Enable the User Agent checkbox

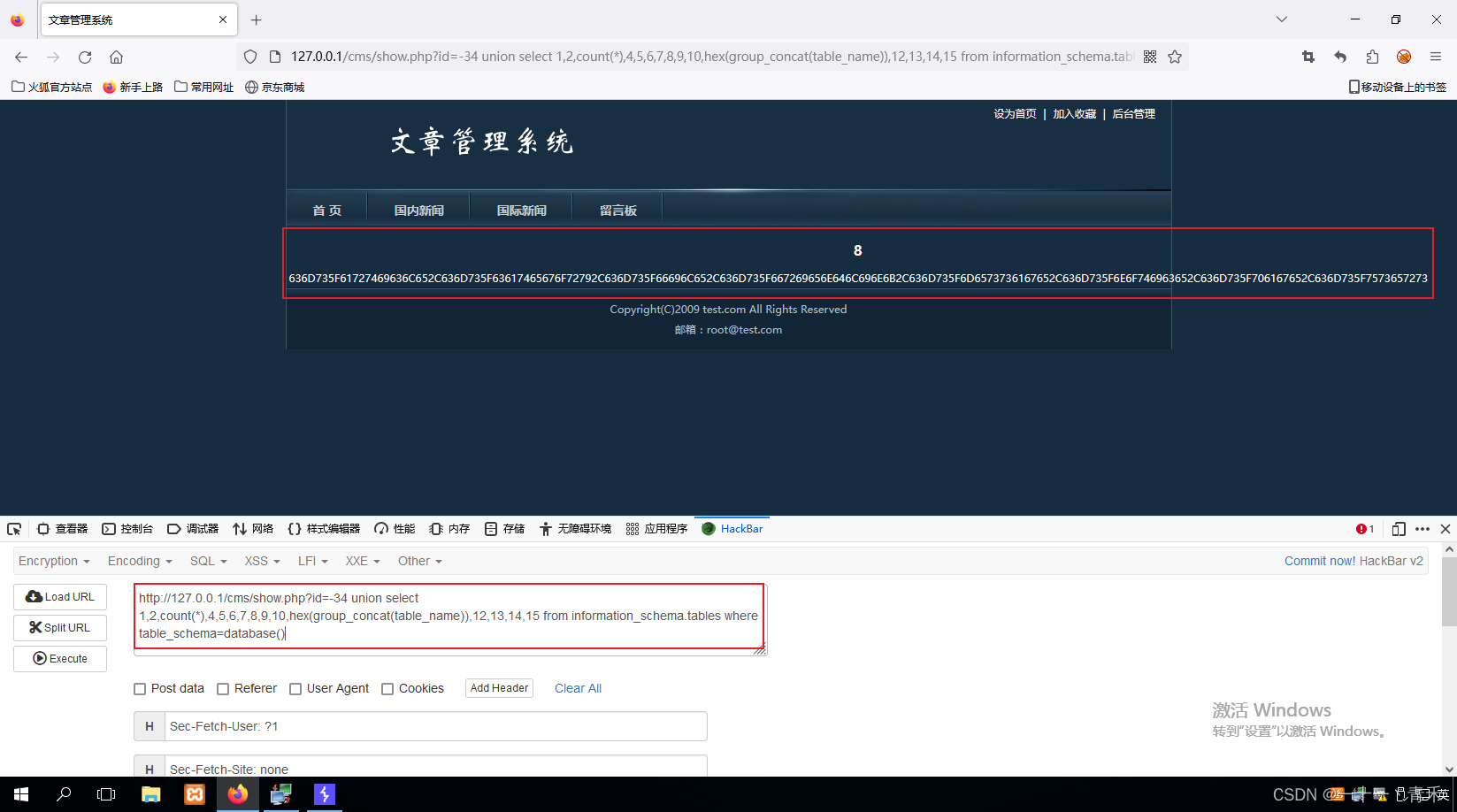[295, 689]
